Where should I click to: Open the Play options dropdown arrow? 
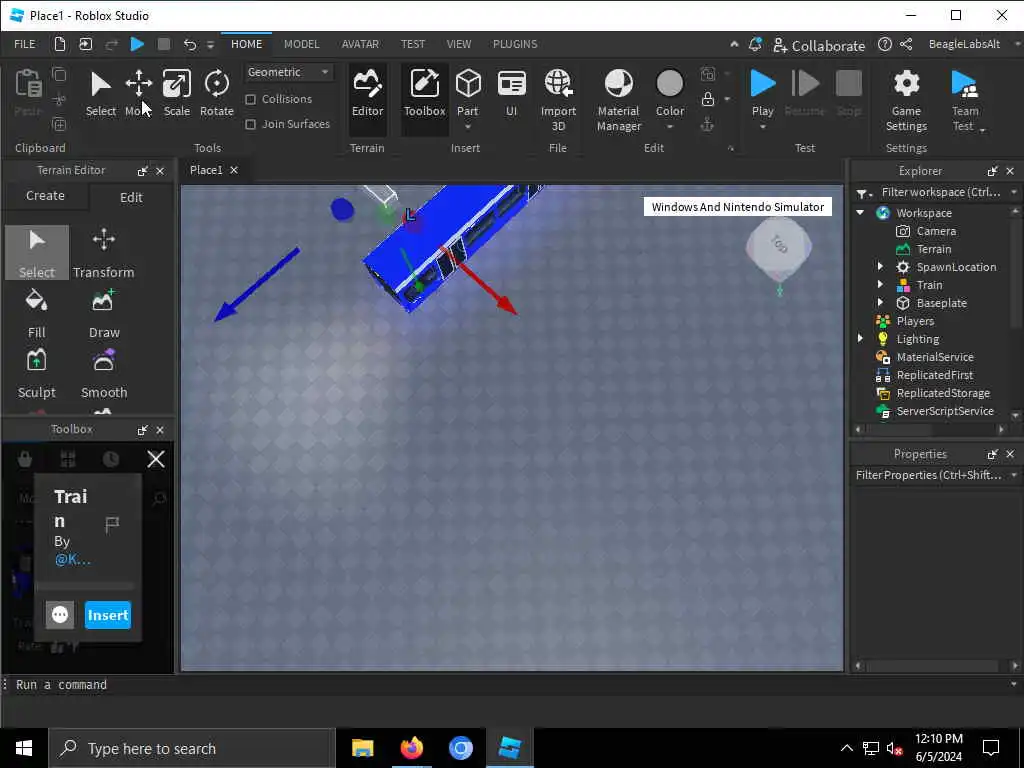click(762, 127)
